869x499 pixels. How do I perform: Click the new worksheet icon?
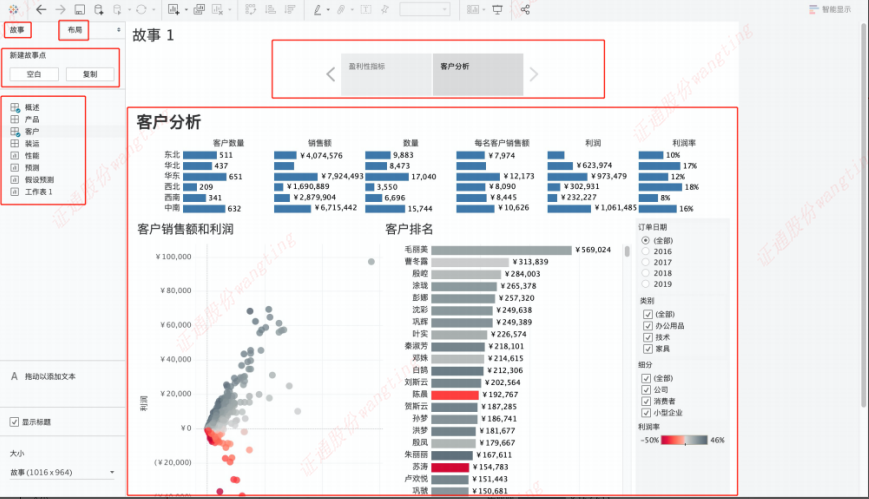point(174,9)
